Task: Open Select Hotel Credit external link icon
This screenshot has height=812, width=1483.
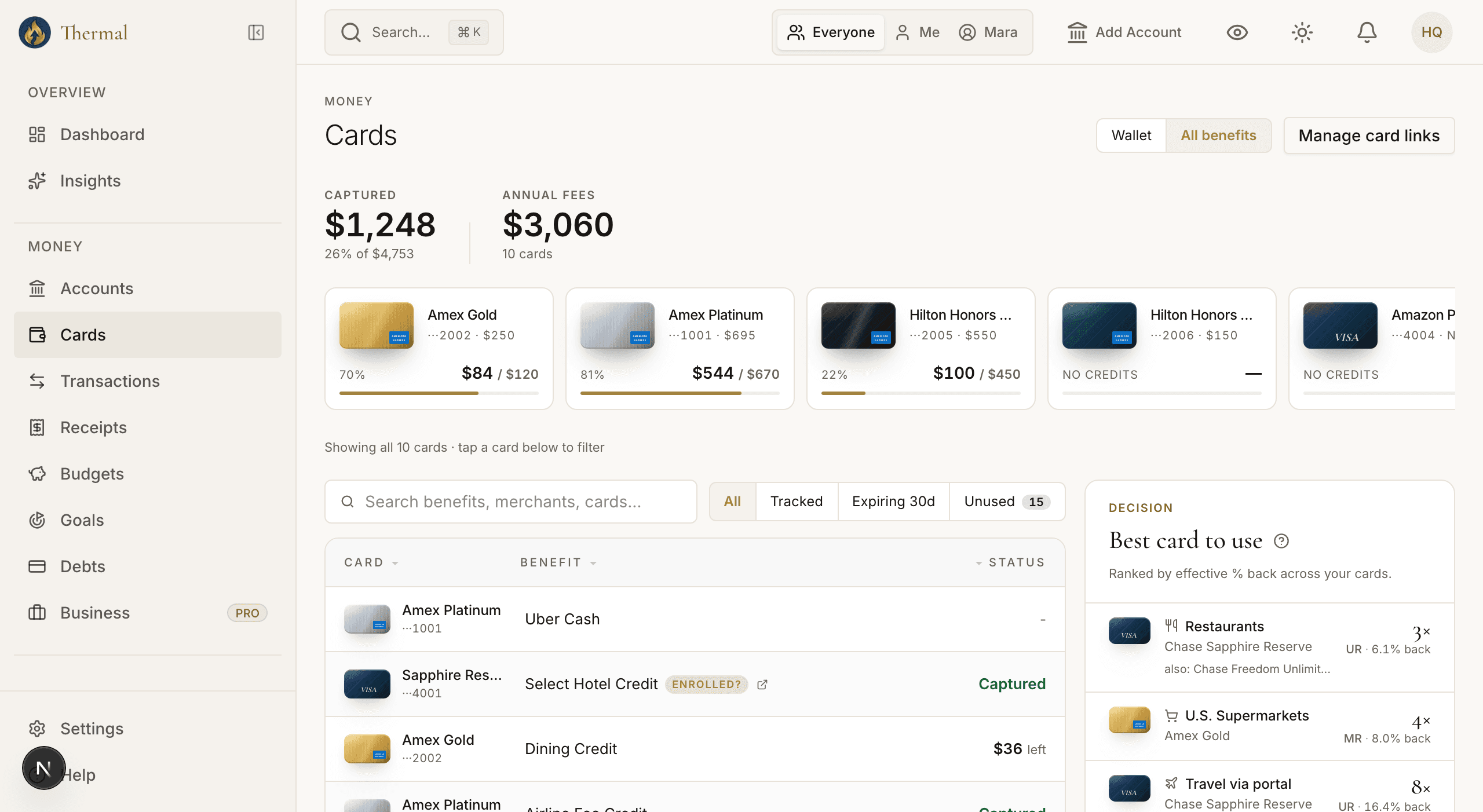Action: [x=762, y=685]
